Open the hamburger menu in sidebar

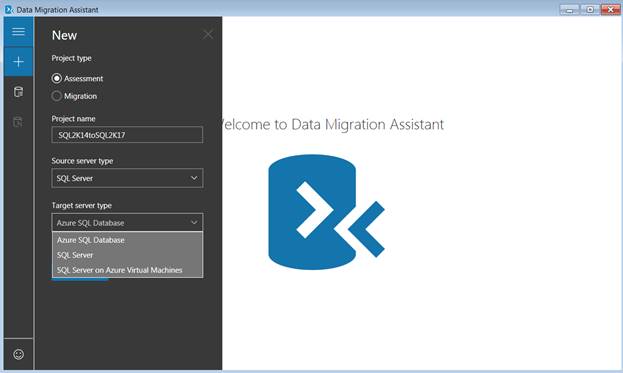point(18,31)
